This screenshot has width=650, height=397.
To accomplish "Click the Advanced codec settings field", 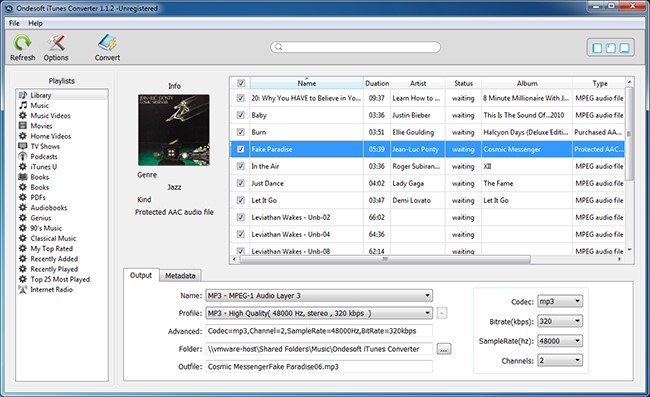I will (319, 331).
